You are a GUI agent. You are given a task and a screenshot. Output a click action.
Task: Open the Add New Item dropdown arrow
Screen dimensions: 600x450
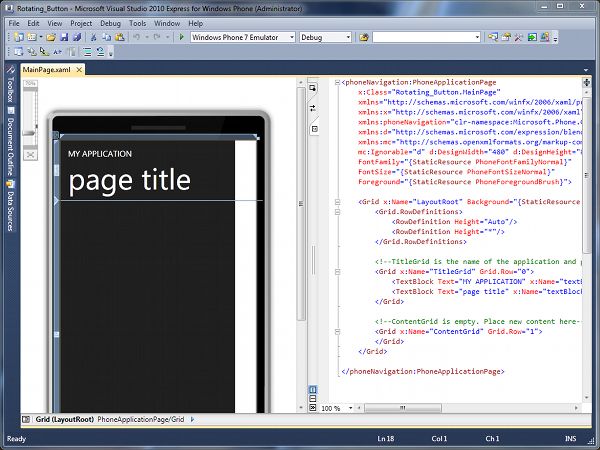(41, 37)
